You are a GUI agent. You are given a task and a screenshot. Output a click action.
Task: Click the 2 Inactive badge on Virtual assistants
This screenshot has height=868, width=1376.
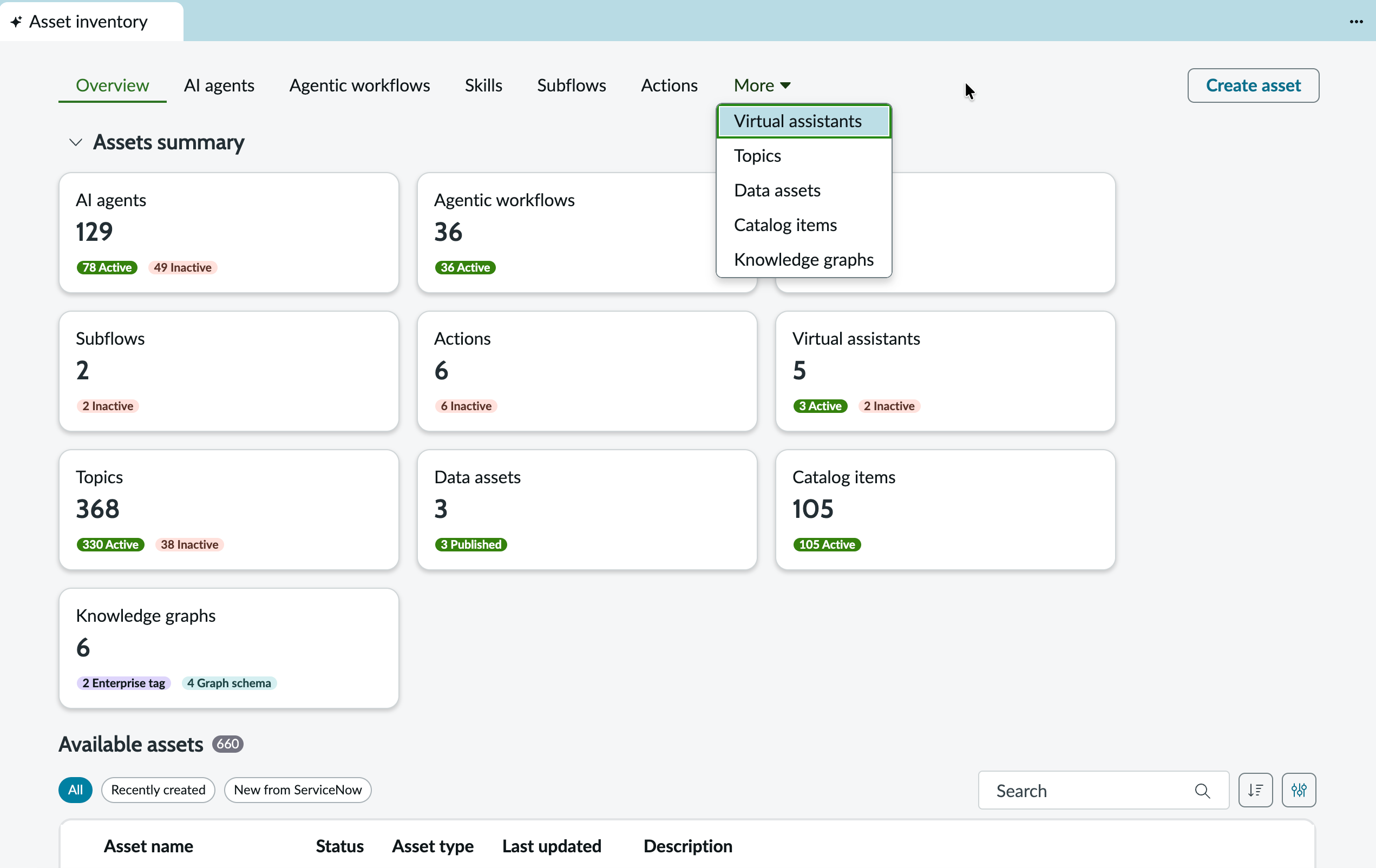pos(889,406)
